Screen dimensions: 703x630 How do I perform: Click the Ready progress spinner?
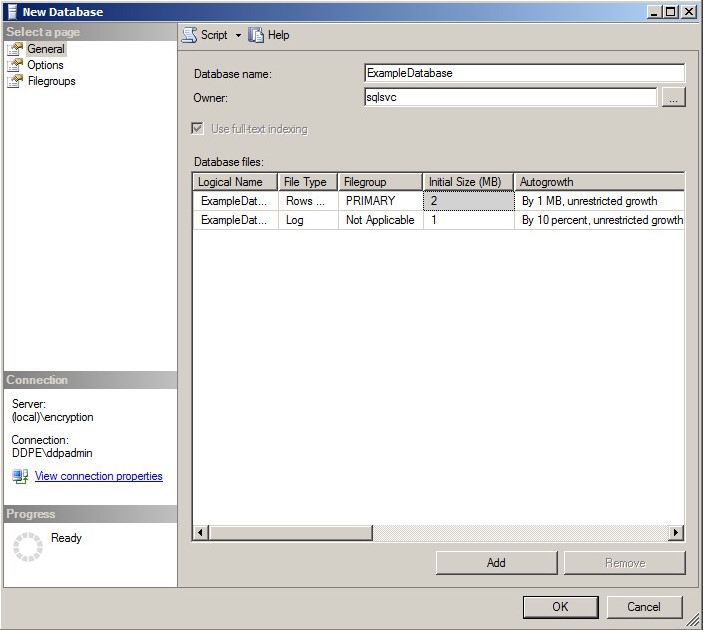28,547
